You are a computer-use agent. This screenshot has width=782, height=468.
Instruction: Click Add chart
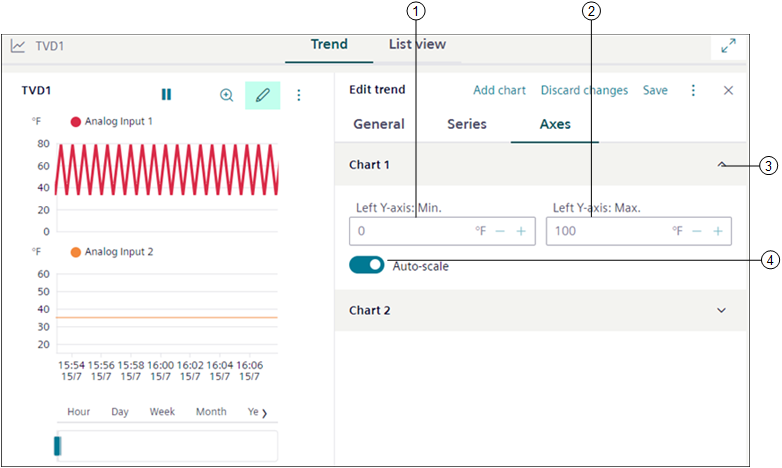tap(499, 90)
